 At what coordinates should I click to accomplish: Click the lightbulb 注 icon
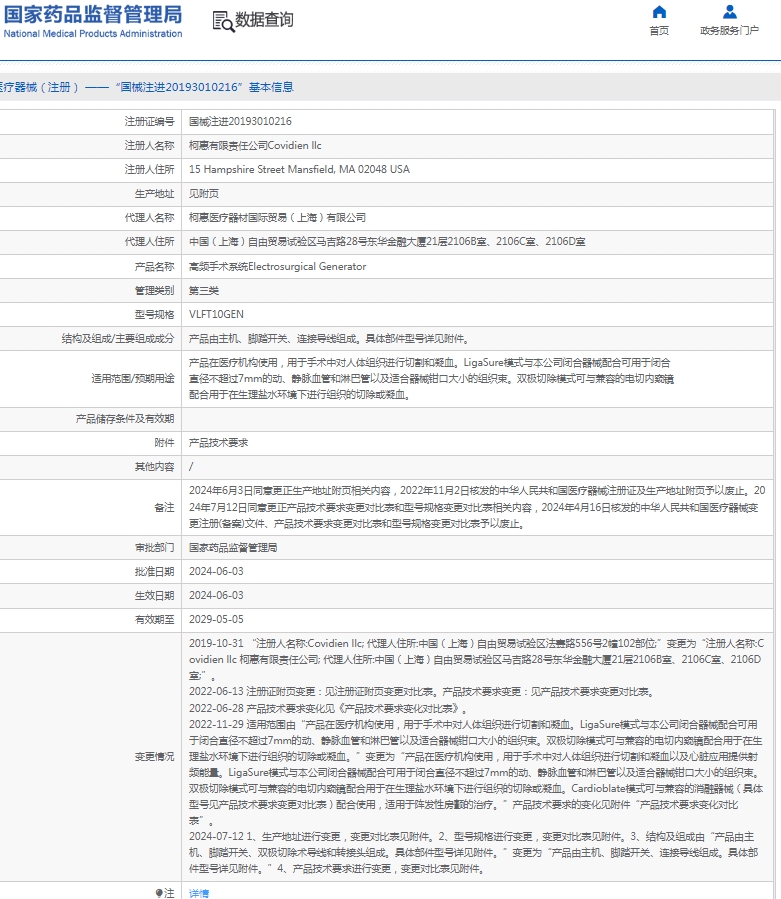[x=159, y=893]
